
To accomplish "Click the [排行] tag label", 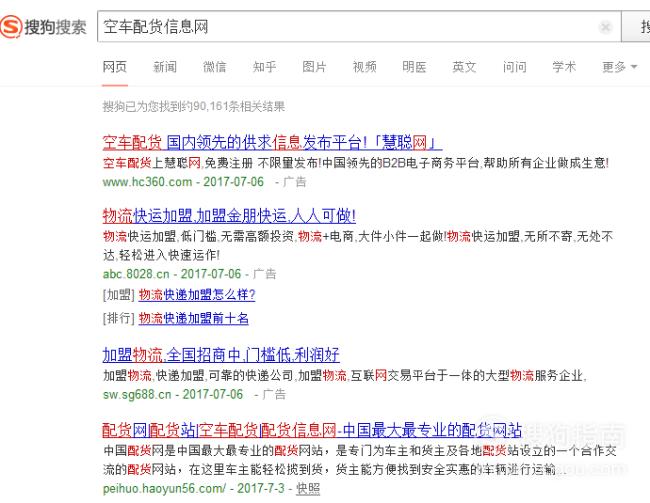I will click(119, 318).
